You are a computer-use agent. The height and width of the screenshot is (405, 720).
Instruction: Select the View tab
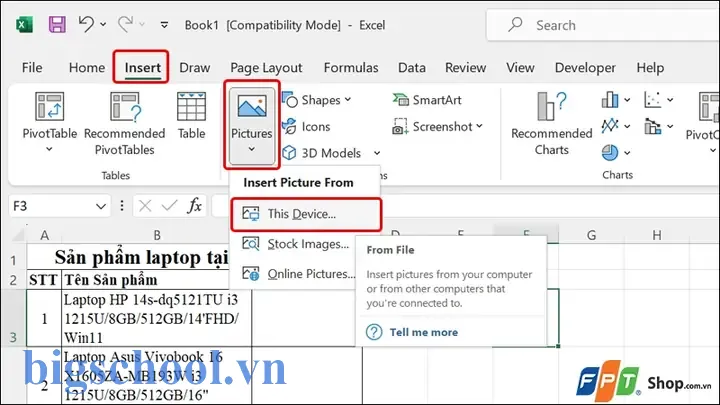point(520,68)
